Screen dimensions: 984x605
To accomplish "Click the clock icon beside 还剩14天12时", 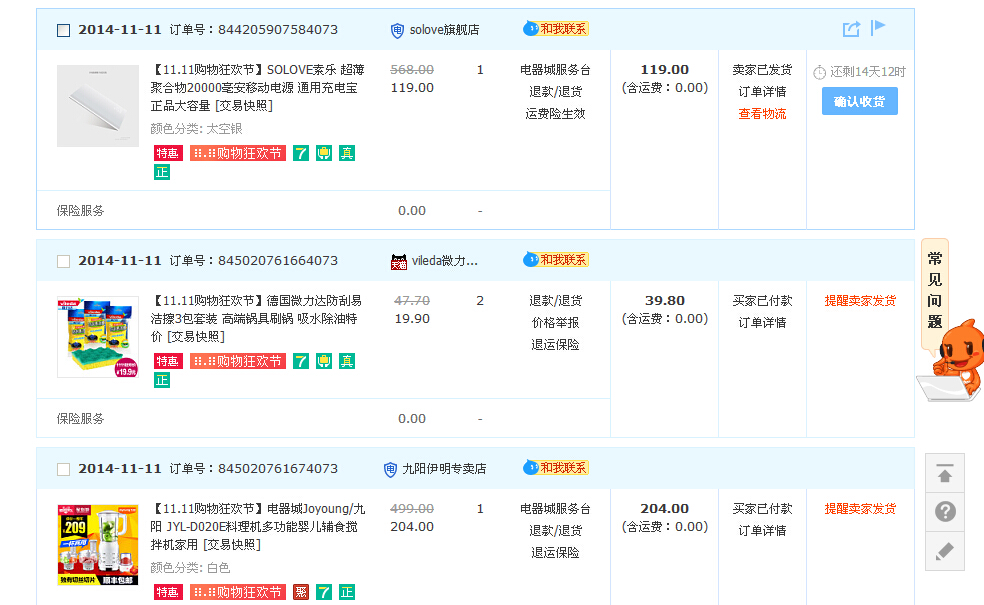I will point(820,73).
